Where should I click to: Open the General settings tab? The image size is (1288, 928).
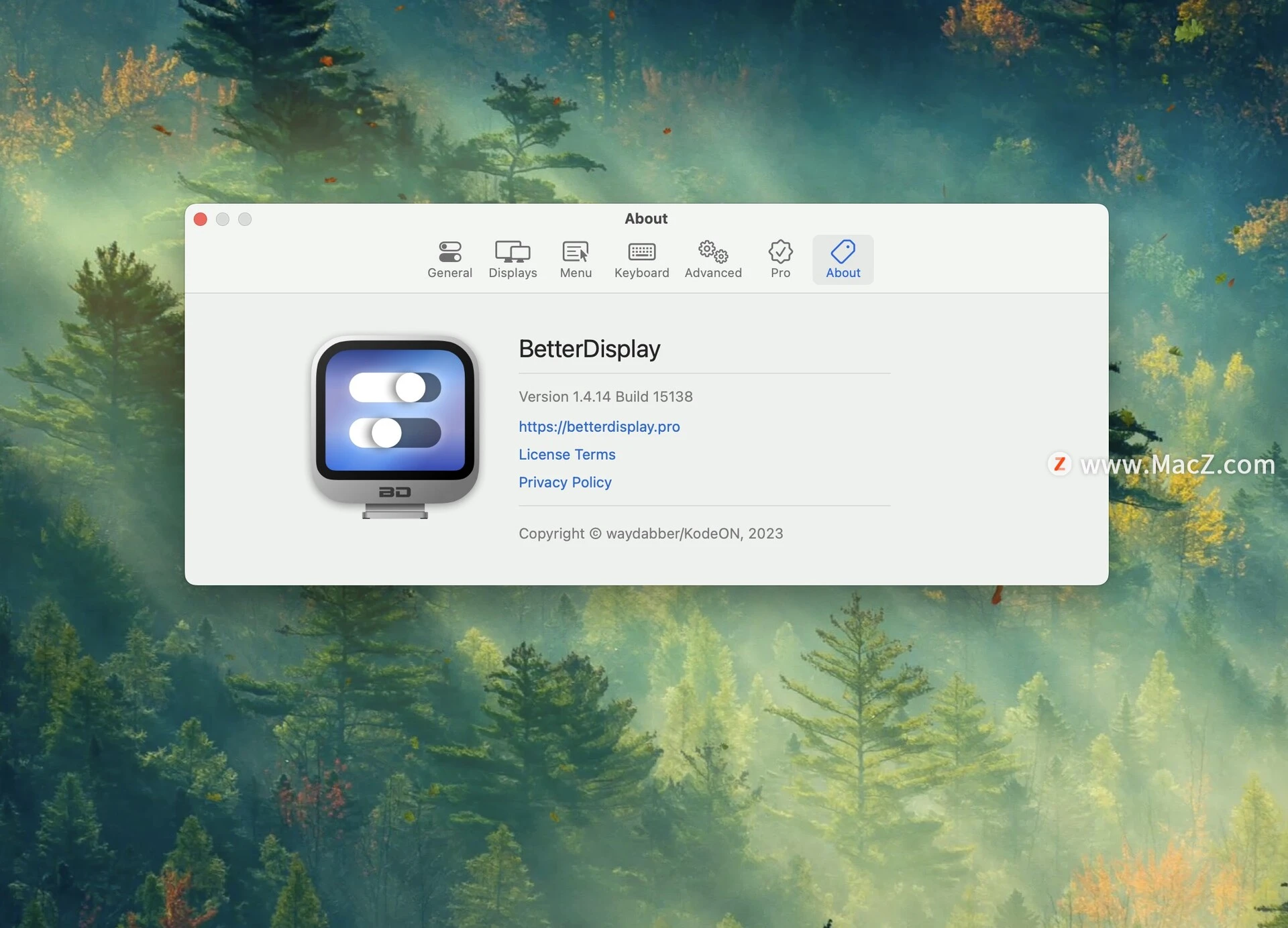[449, 259]
